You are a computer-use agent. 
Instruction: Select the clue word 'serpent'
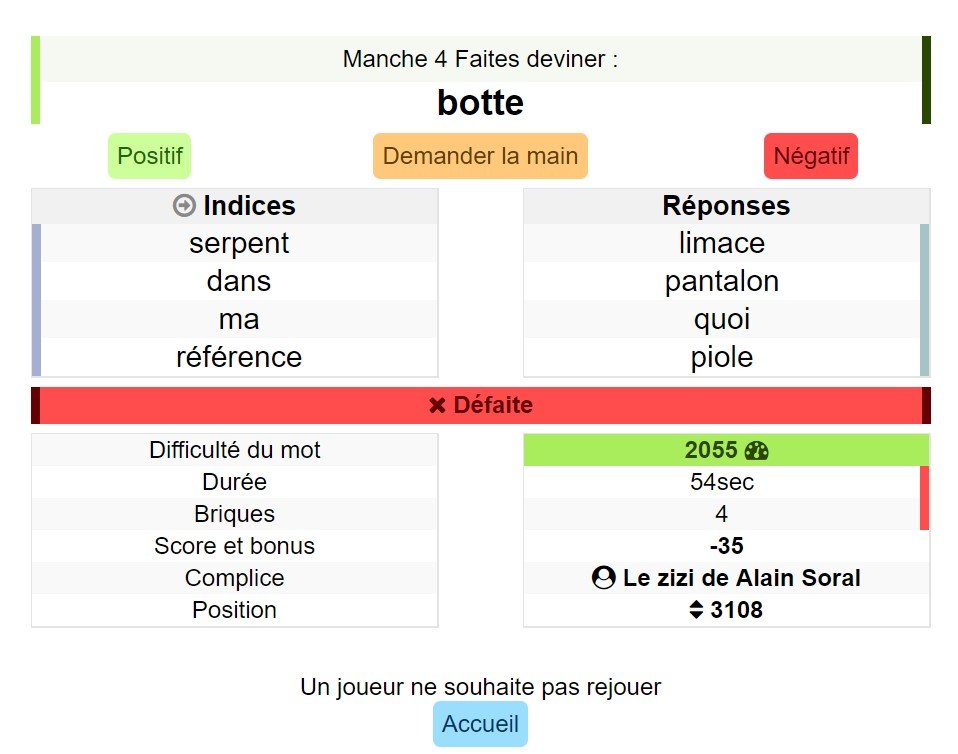(x=239, y=243)
